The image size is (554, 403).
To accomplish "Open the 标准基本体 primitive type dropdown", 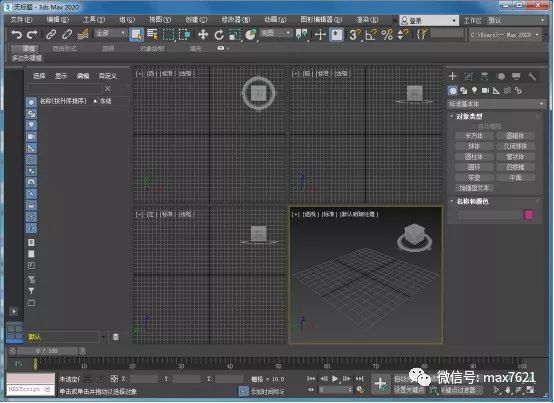I will (x=496, y=104).
